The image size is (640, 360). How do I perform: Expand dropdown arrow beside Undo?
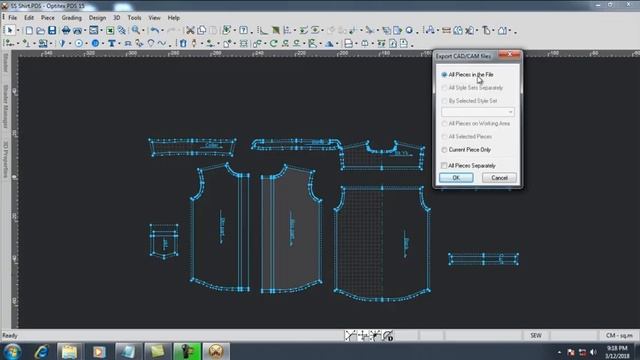(162, 31)
